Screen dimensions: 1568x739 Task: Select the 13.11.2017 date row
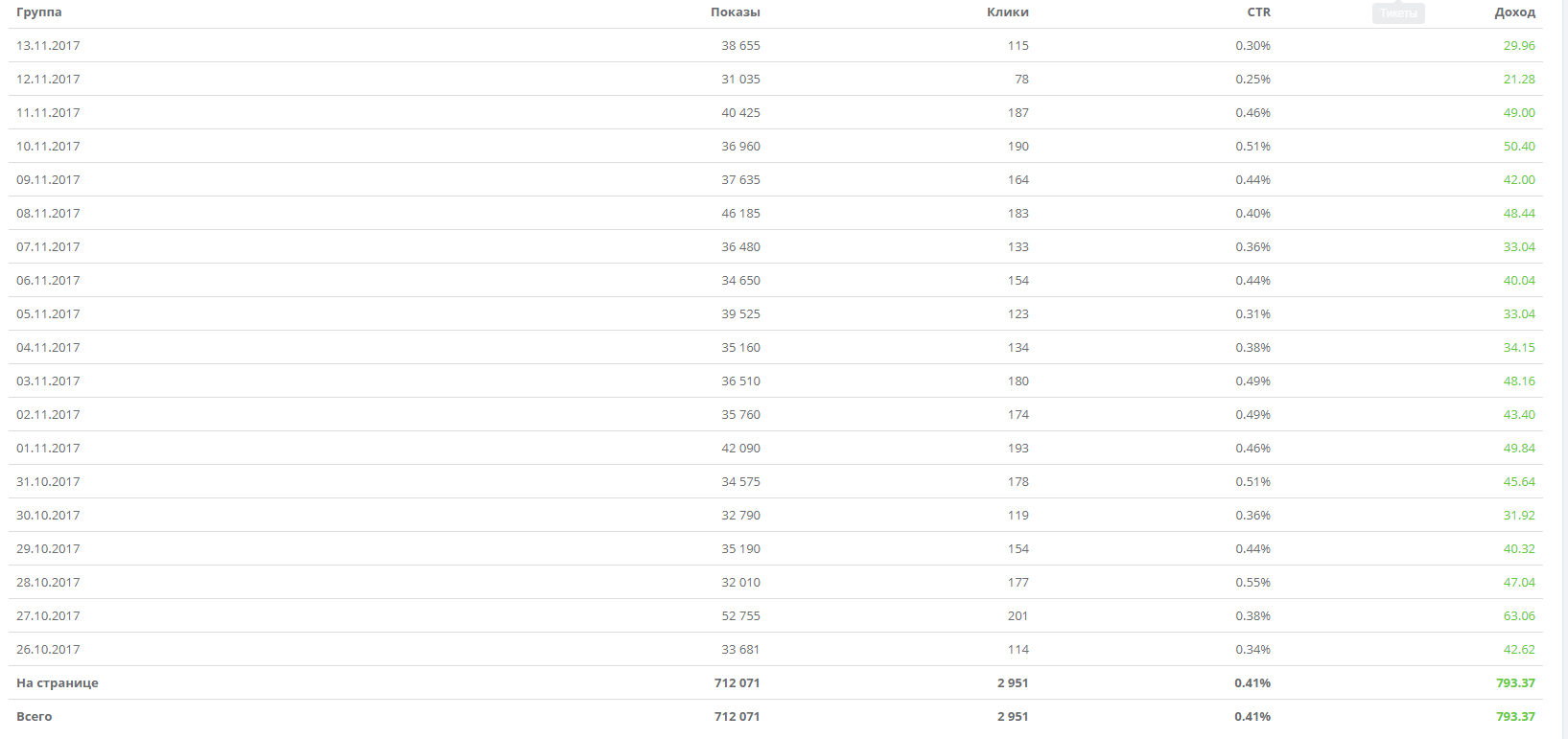pos(48,46)
